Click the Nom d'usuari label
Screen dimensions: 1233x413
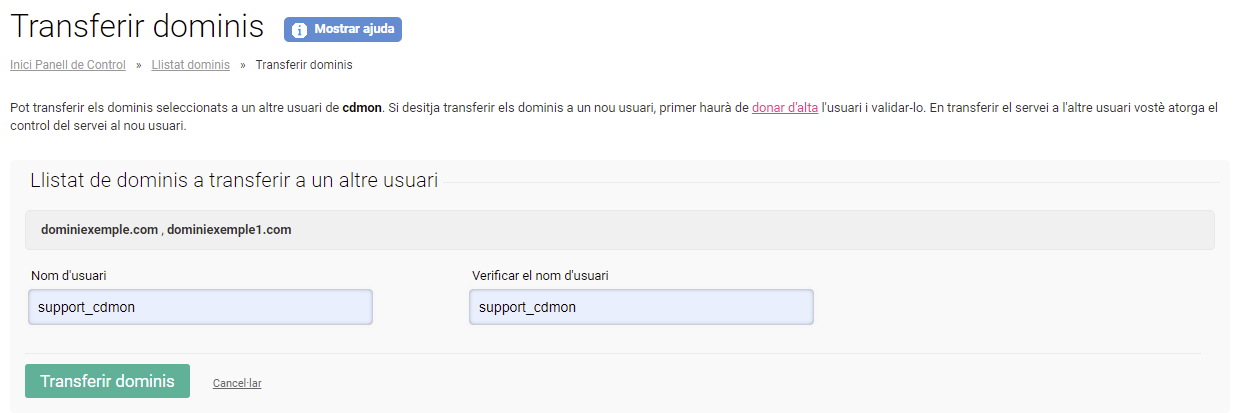point(69,275)
